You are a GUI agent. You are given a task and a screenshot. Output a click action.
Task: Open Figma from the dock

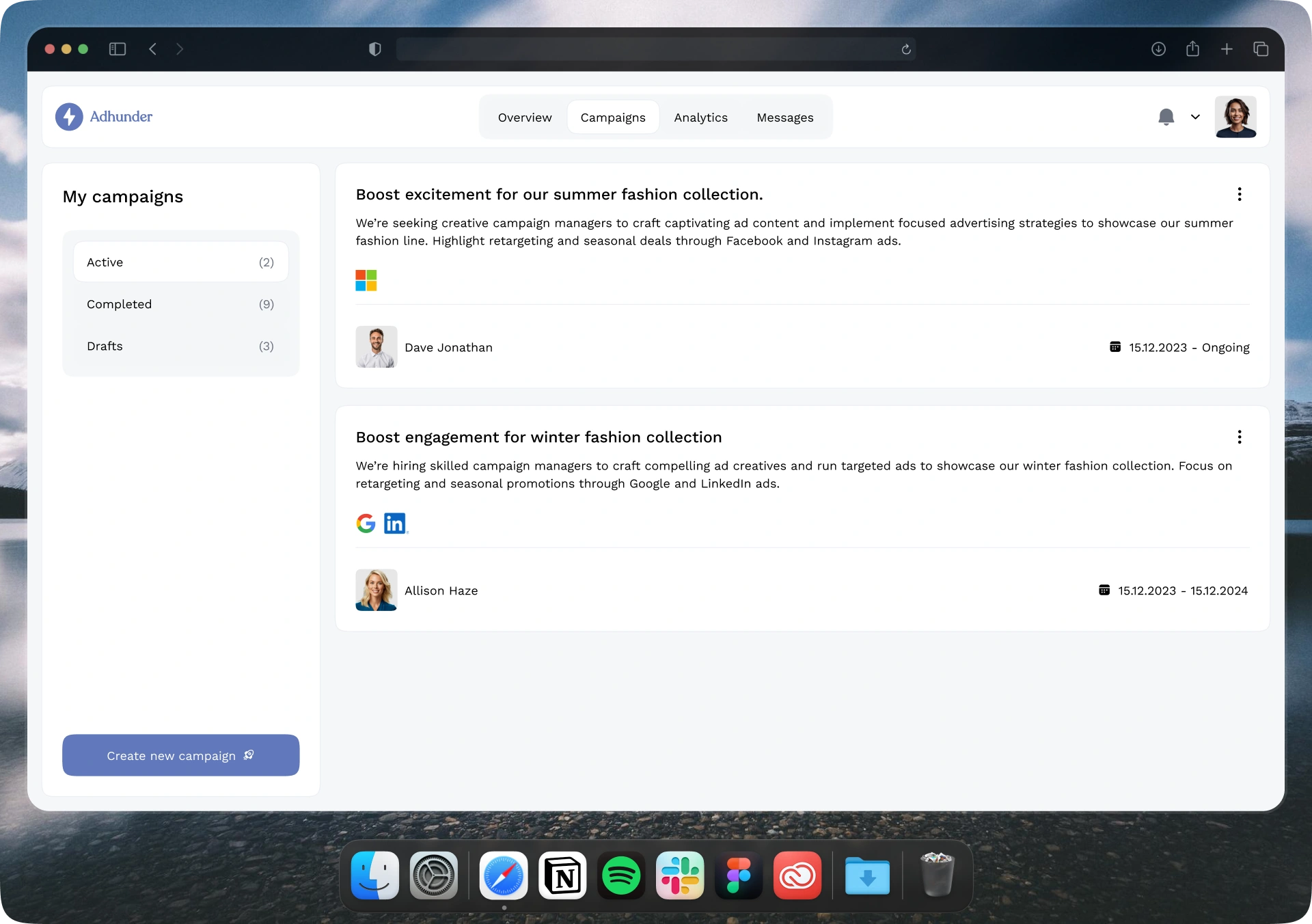[x=739, y=875]
